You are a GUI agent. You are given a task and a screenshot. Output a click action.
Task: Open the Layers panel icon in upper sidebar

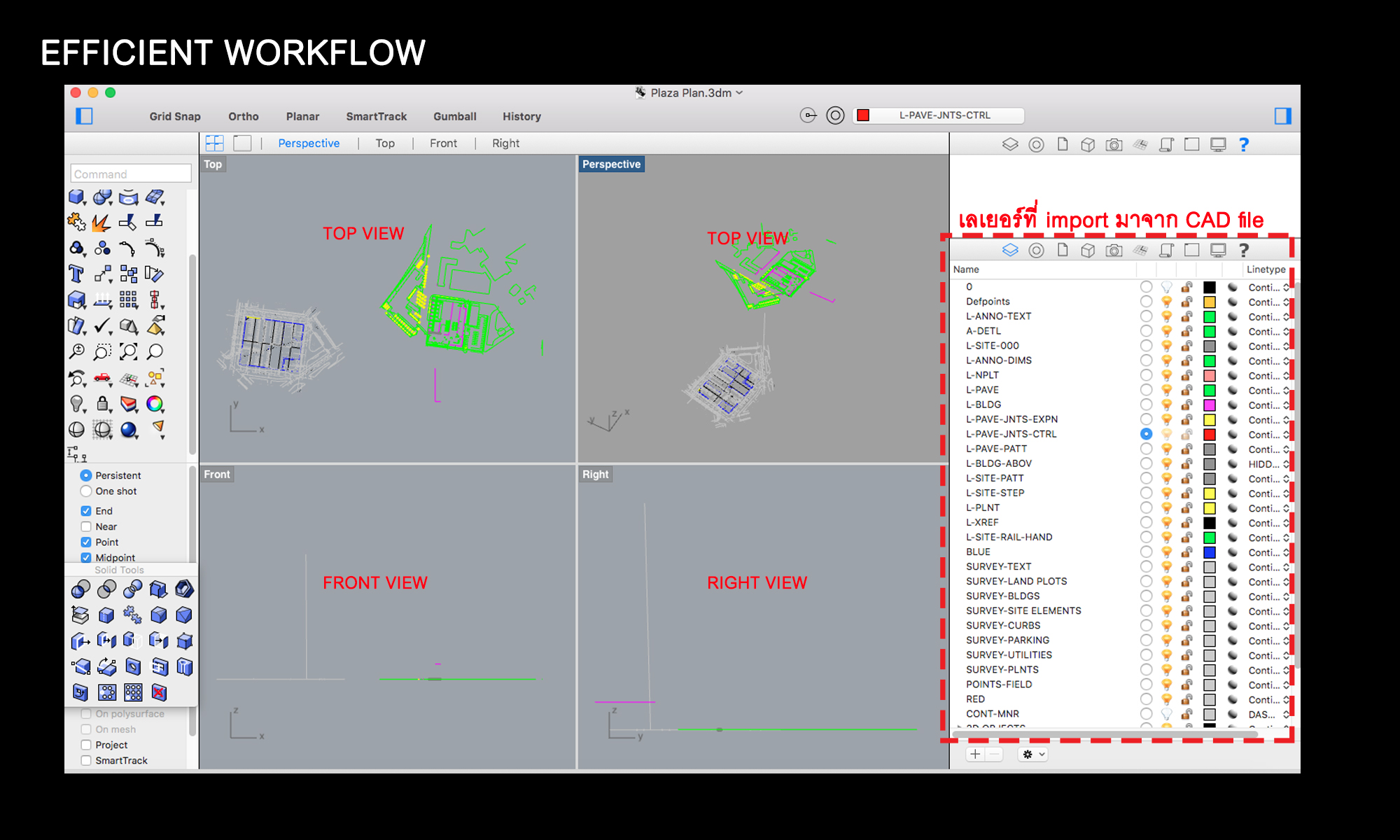click(1010, 144)
